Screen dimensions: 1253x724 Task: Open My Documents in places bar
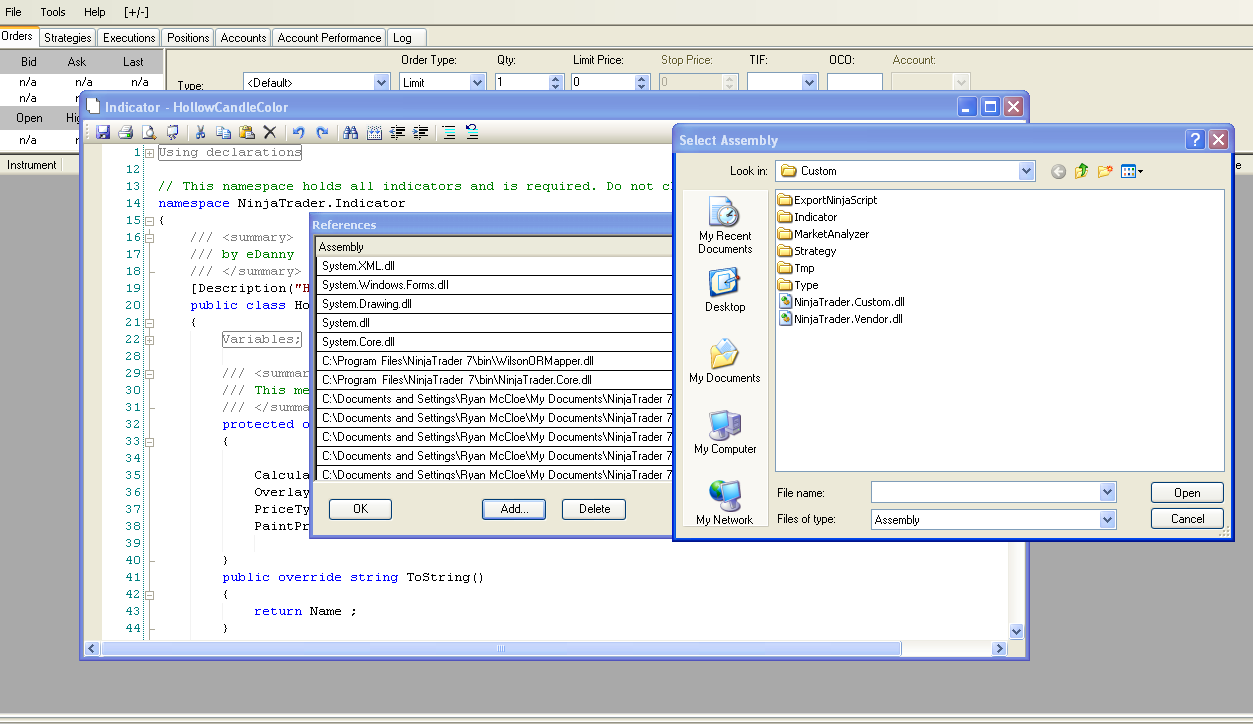pos(725,361)
